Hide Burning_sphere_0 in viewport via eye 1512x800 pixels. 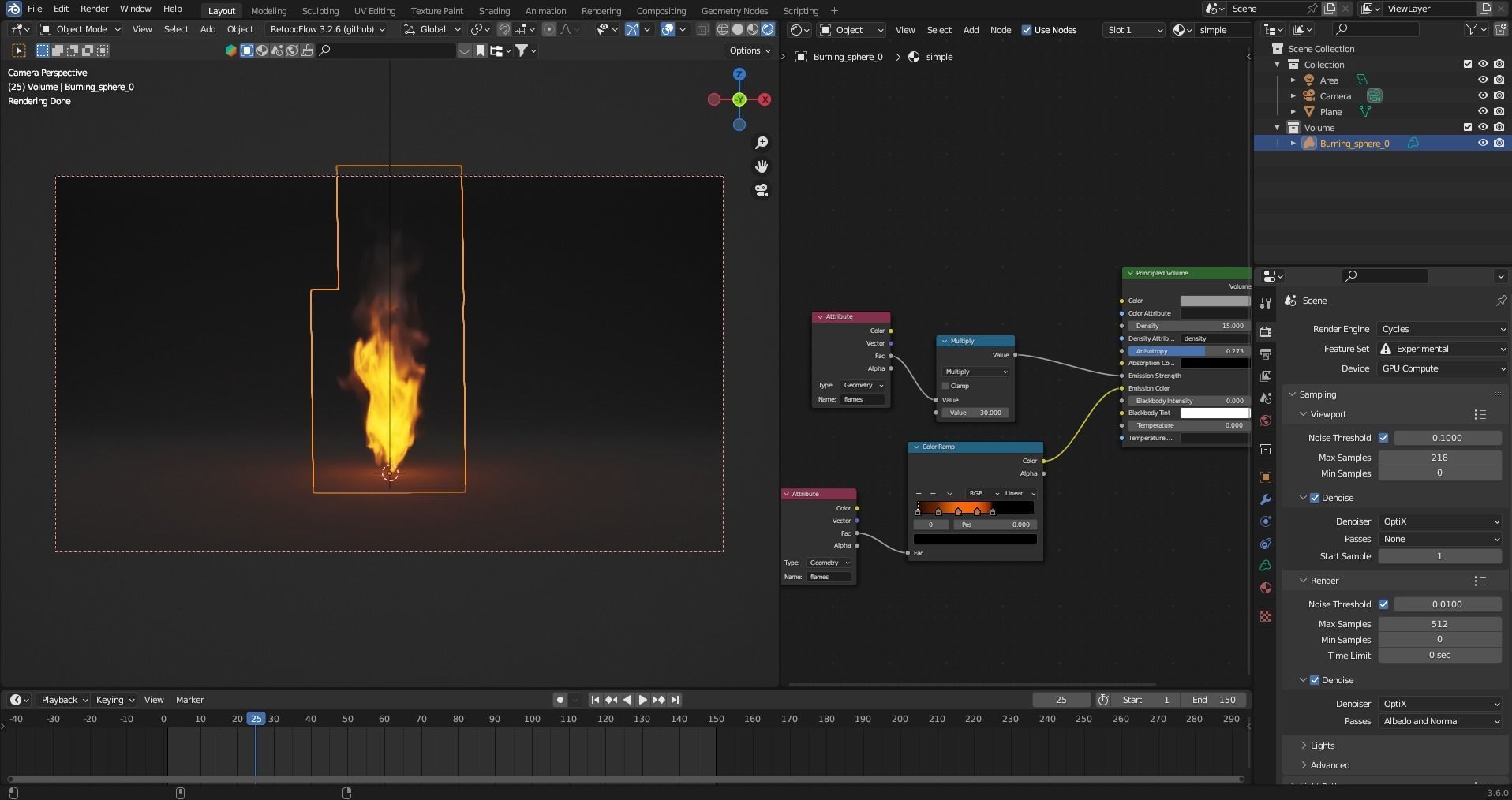click(1483, 143)
